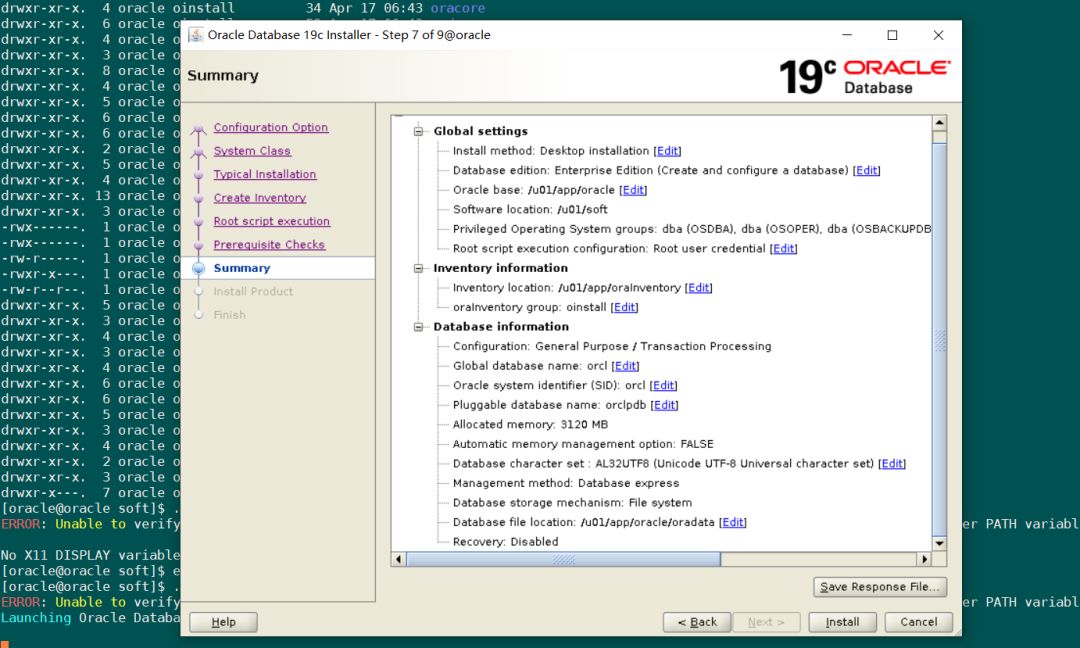Edit Root script execution configuration
The image size is (1080, 648).
click(x=783, y=249)
